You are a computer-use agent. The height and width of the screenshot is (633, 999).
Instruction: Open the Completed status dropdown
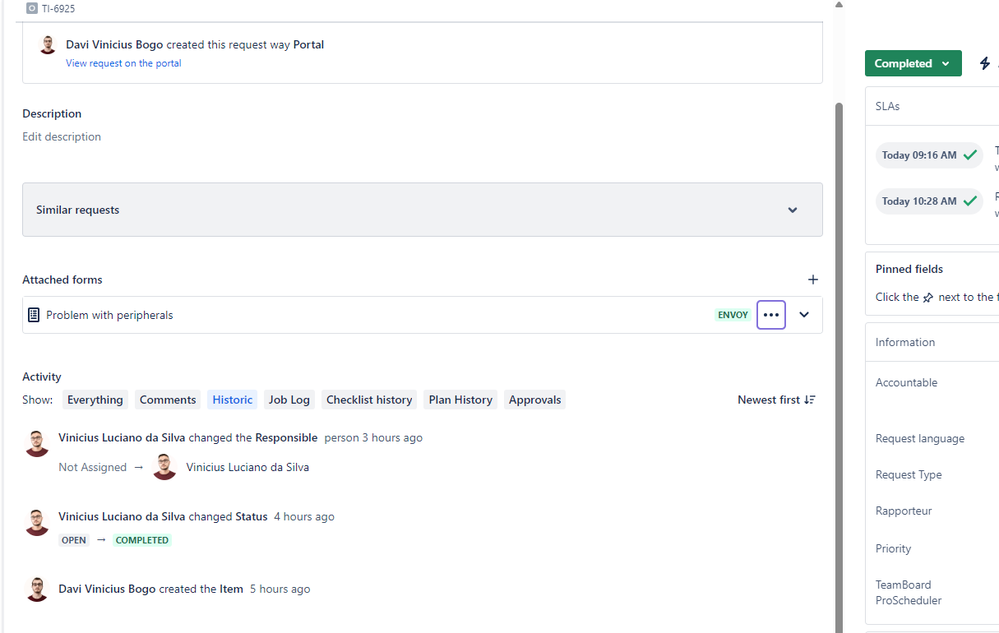912,63
